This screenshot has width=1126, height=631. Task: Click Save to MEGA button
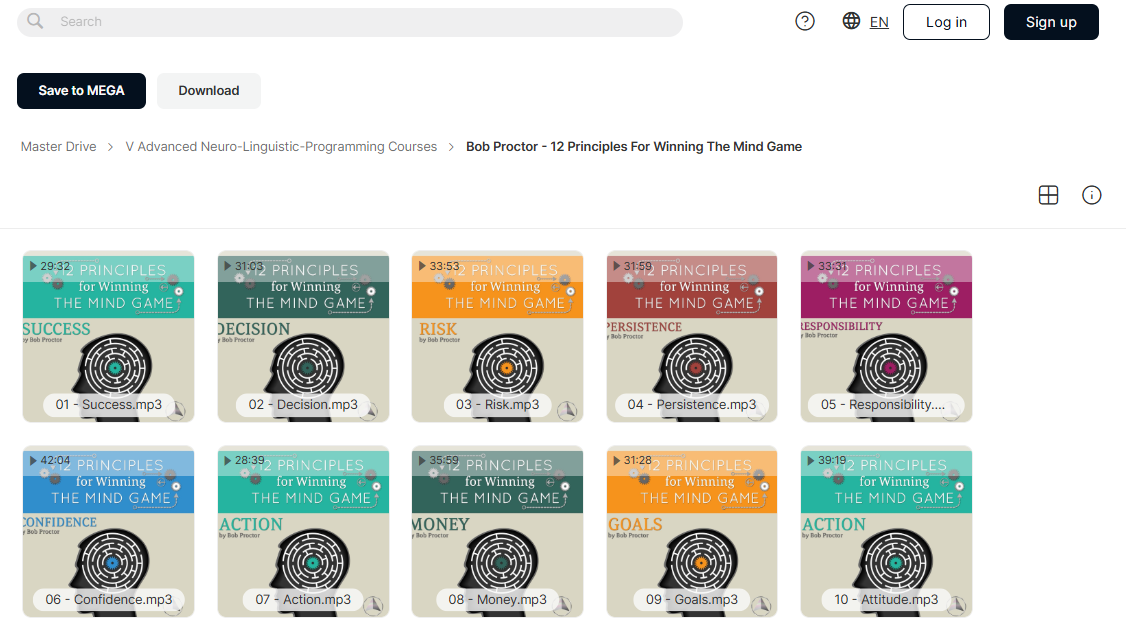(81, 90)
